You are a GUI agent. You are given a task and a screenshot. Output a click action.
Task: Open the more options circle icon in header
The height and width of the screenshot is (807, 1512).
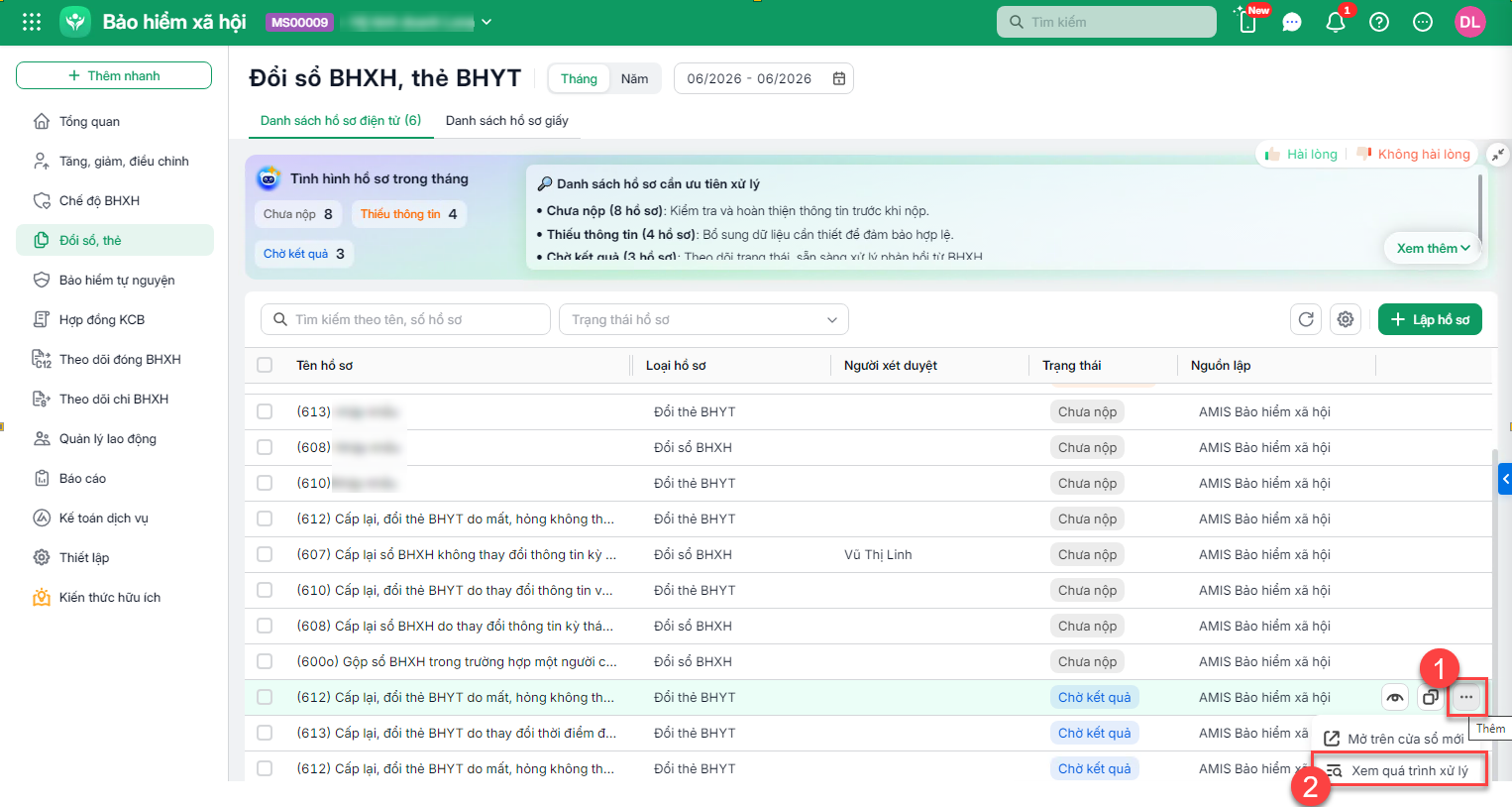[x=1423, y=22]
